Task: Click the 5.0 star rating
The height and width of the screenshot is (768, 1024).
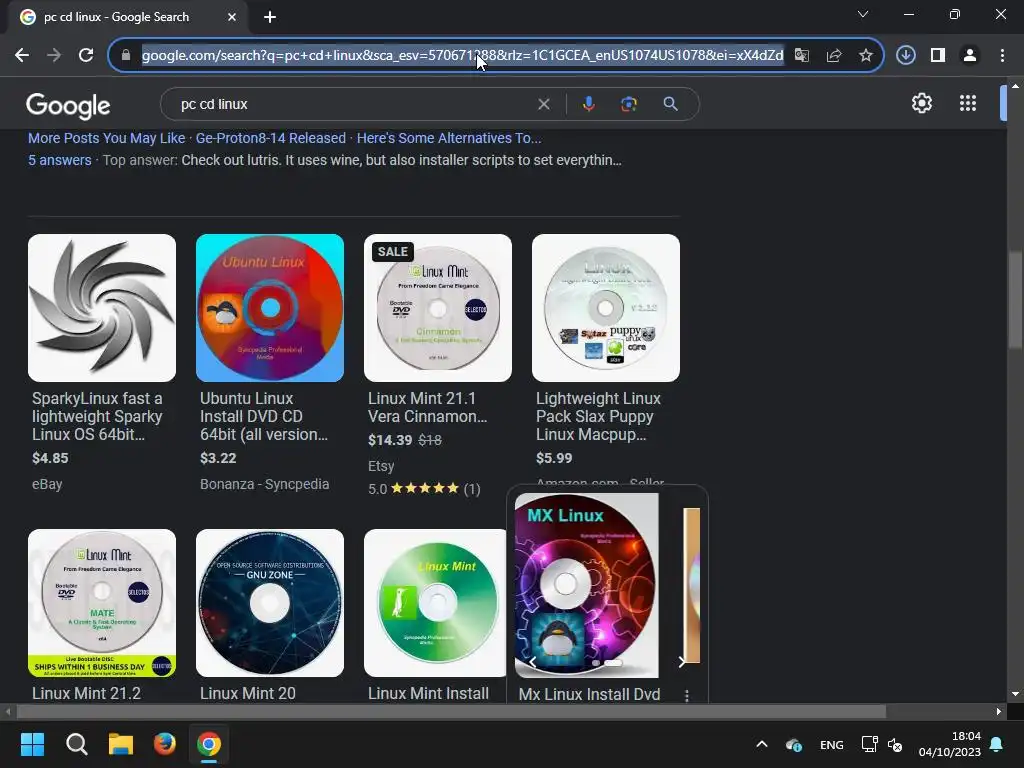Action: (424, 489)
